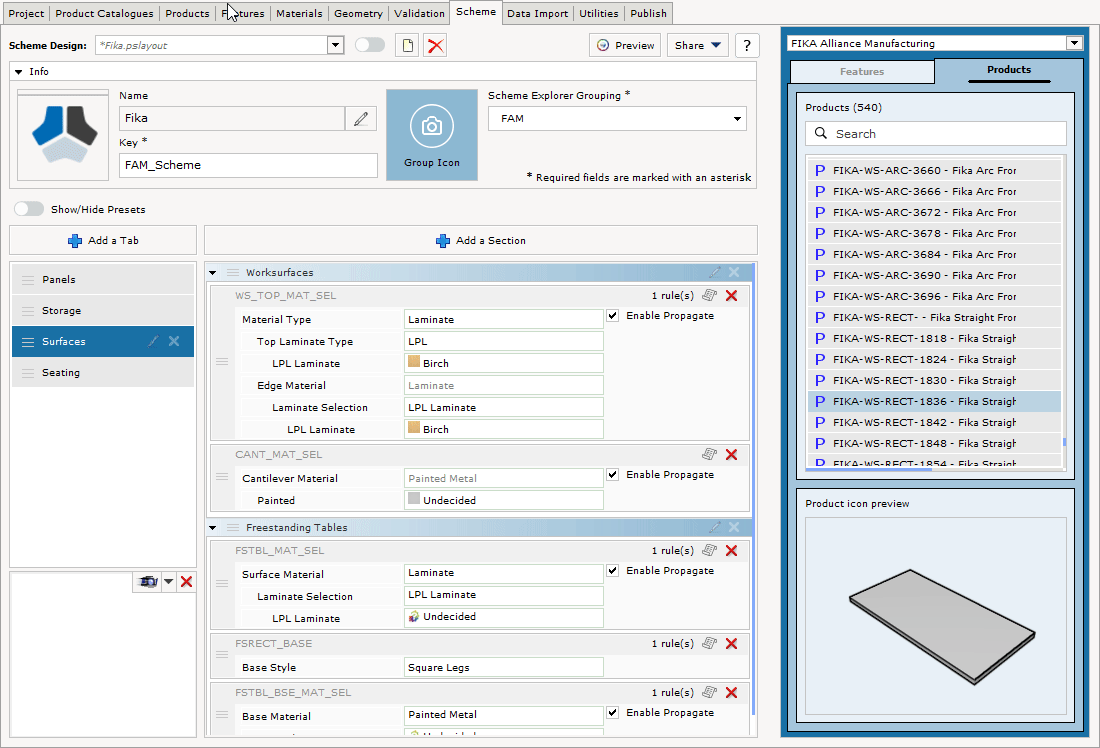This screenshot has height=748, width=1100.
Task: Select product FIKA-WS-RECT-1824 in the list
Action: coord(934,359)
